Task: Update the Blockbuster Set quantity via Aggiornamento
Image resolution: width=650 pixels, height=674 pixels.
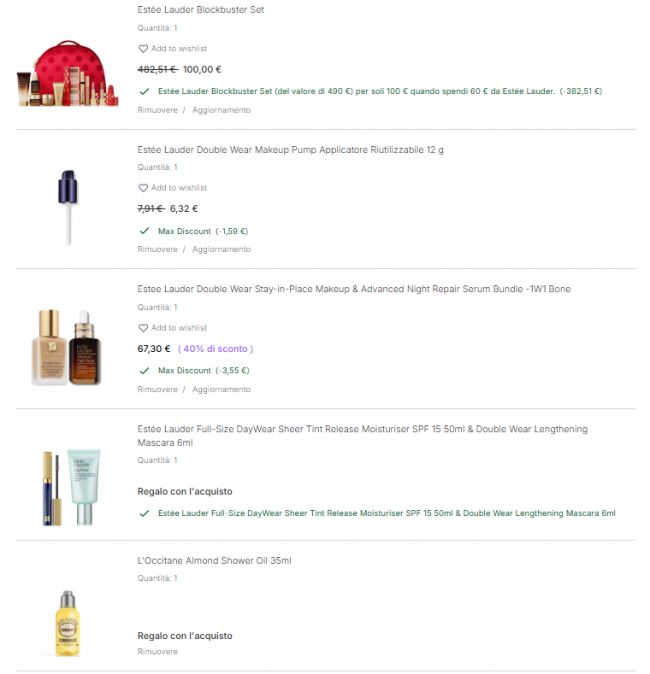Action: coord(221,110)
